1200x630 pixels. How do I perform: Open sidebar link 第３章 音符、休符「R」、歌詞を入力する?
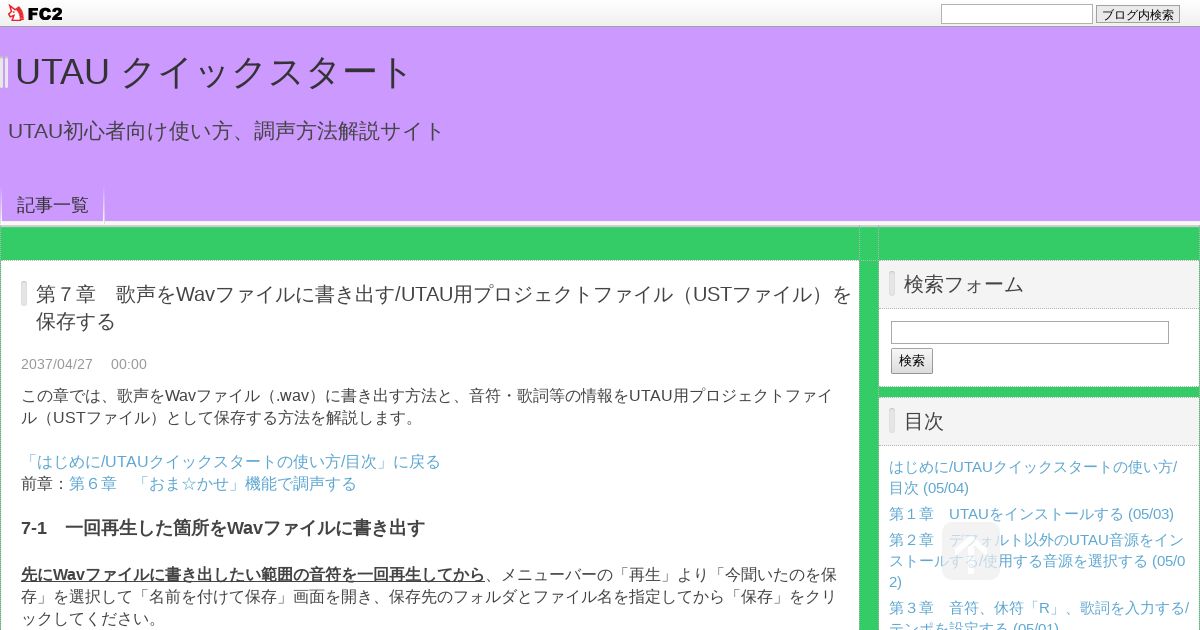click(x=1039, y=617)
